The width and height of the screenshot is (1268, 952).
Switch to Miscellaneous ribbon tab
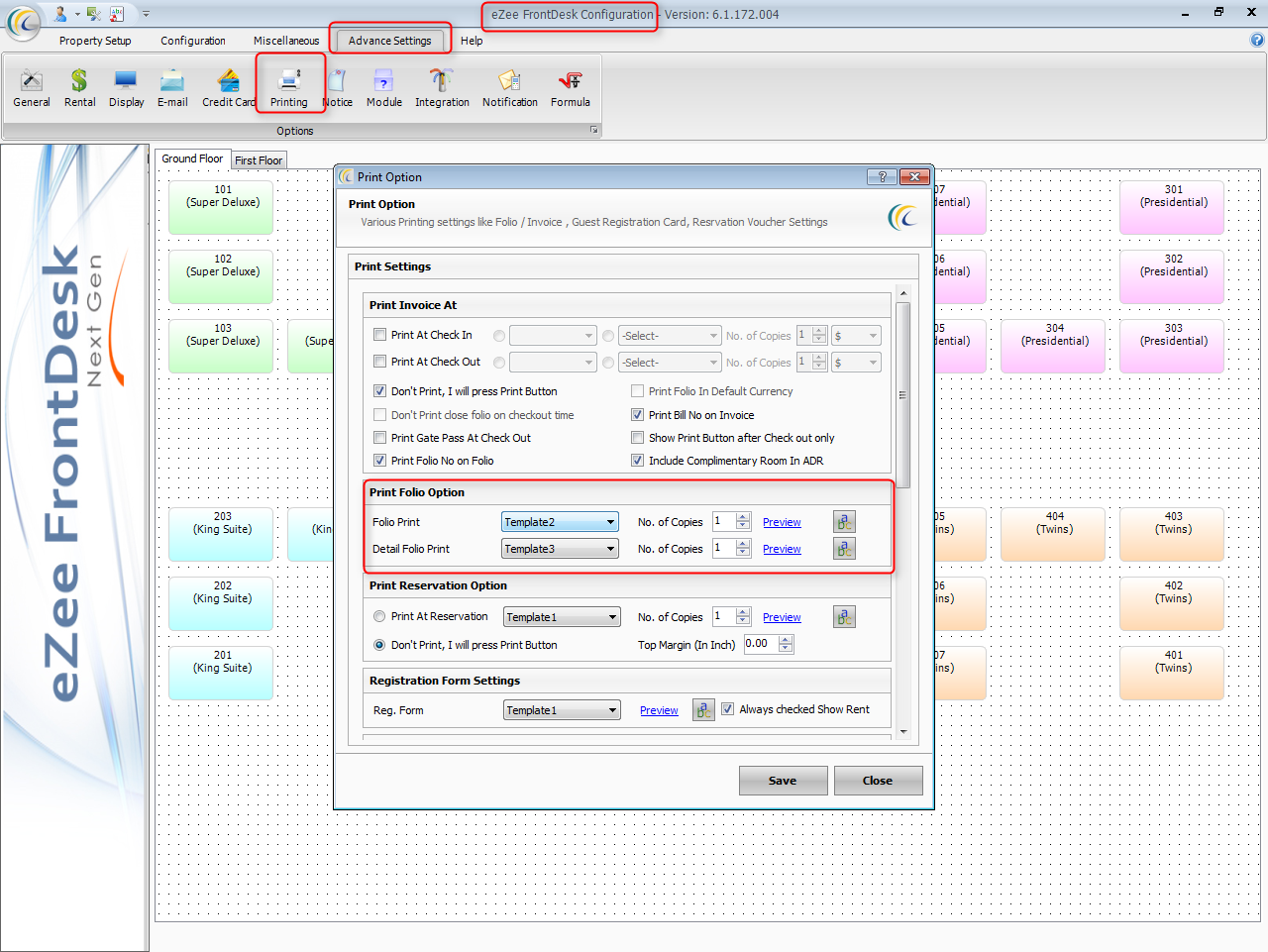click(286, 41)
